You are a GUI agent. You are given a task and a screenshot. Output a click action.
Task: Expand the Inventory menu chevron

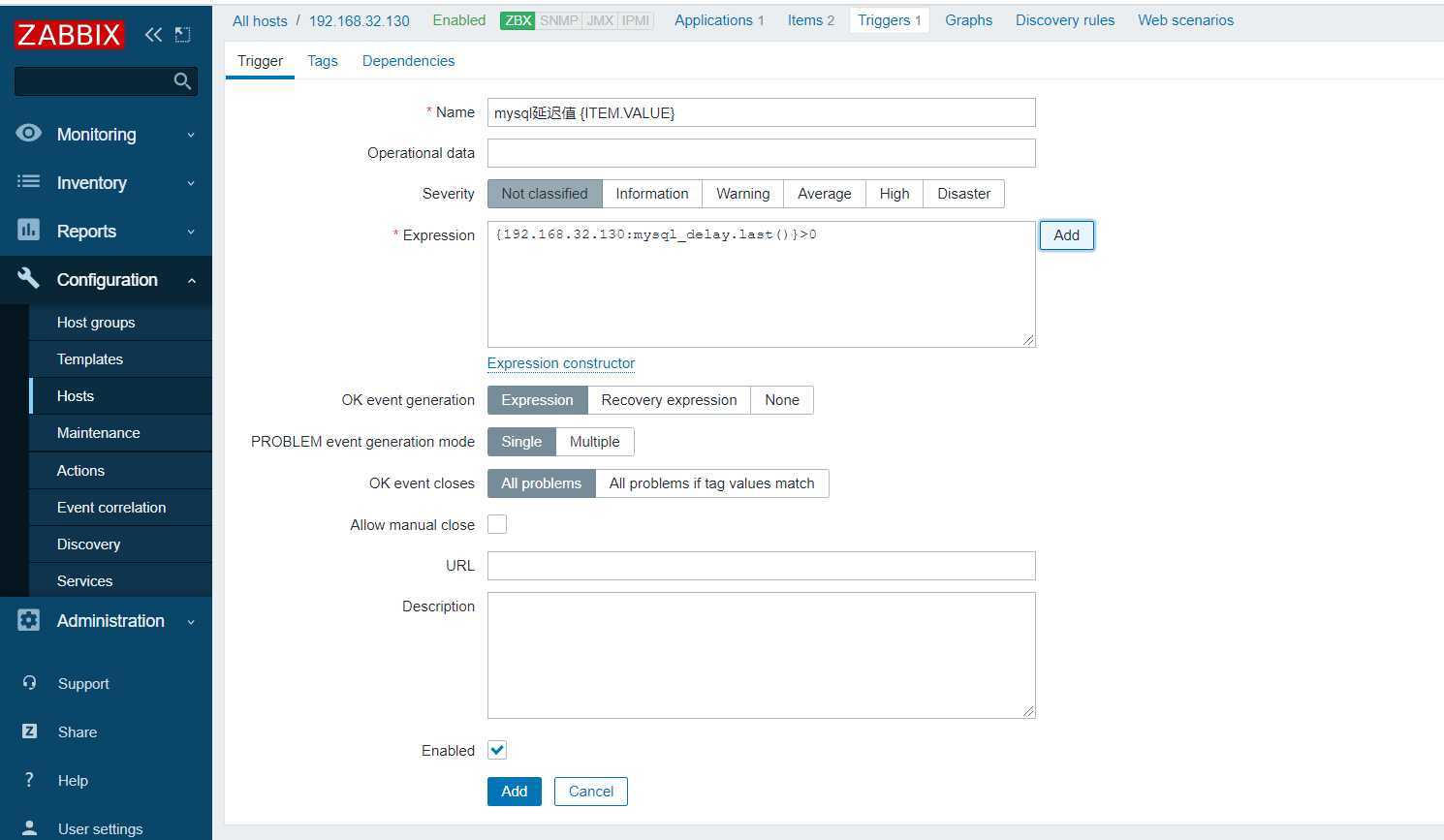(x=191, y=183)
